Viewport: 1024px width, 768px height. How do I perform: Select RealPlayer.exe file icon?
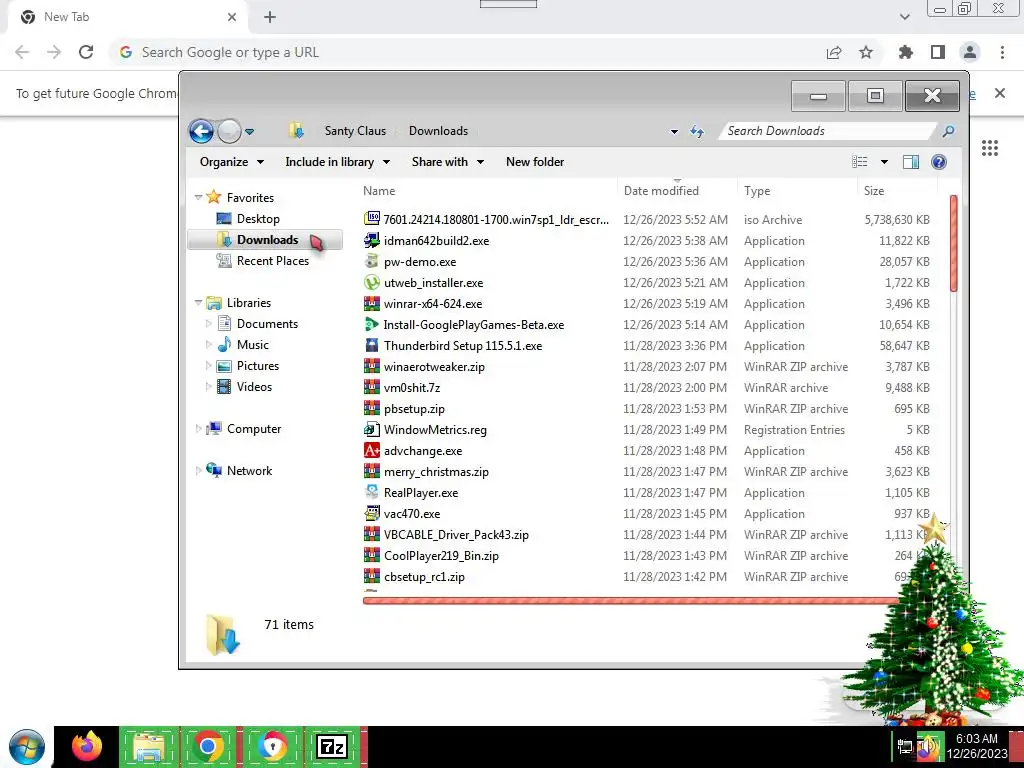[x=372, y=492]
